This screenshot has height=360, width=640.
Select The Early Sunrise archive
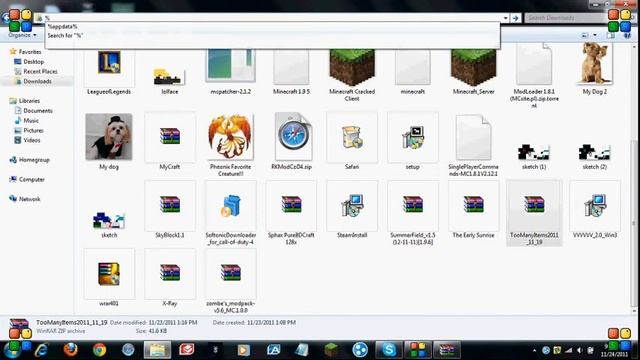click(x=473, y=205)
